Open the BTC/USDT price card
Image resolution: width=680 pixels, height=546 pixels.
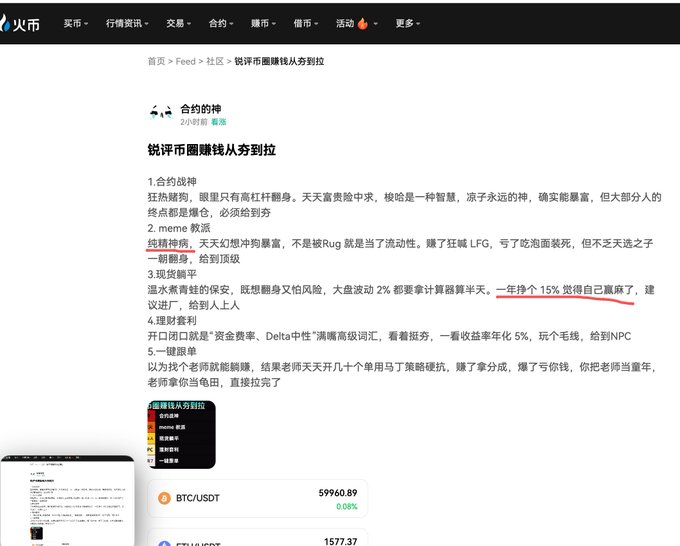pyautogui.click(x=258, y=498)
